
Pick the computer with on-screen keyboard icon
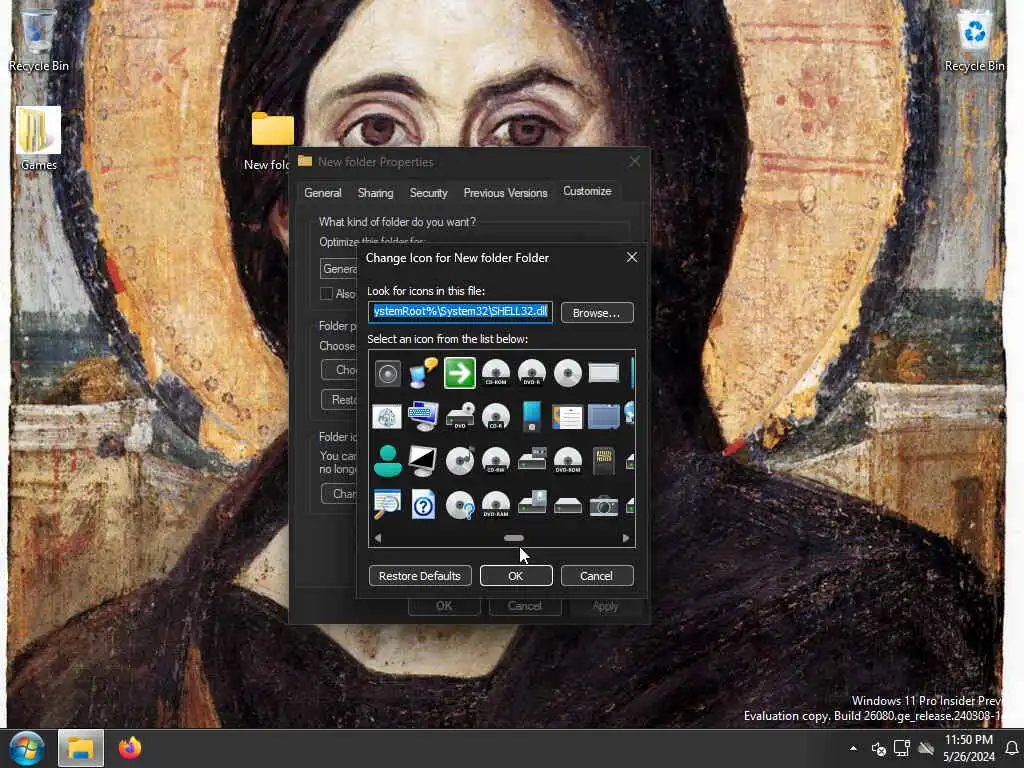[423, 416]
